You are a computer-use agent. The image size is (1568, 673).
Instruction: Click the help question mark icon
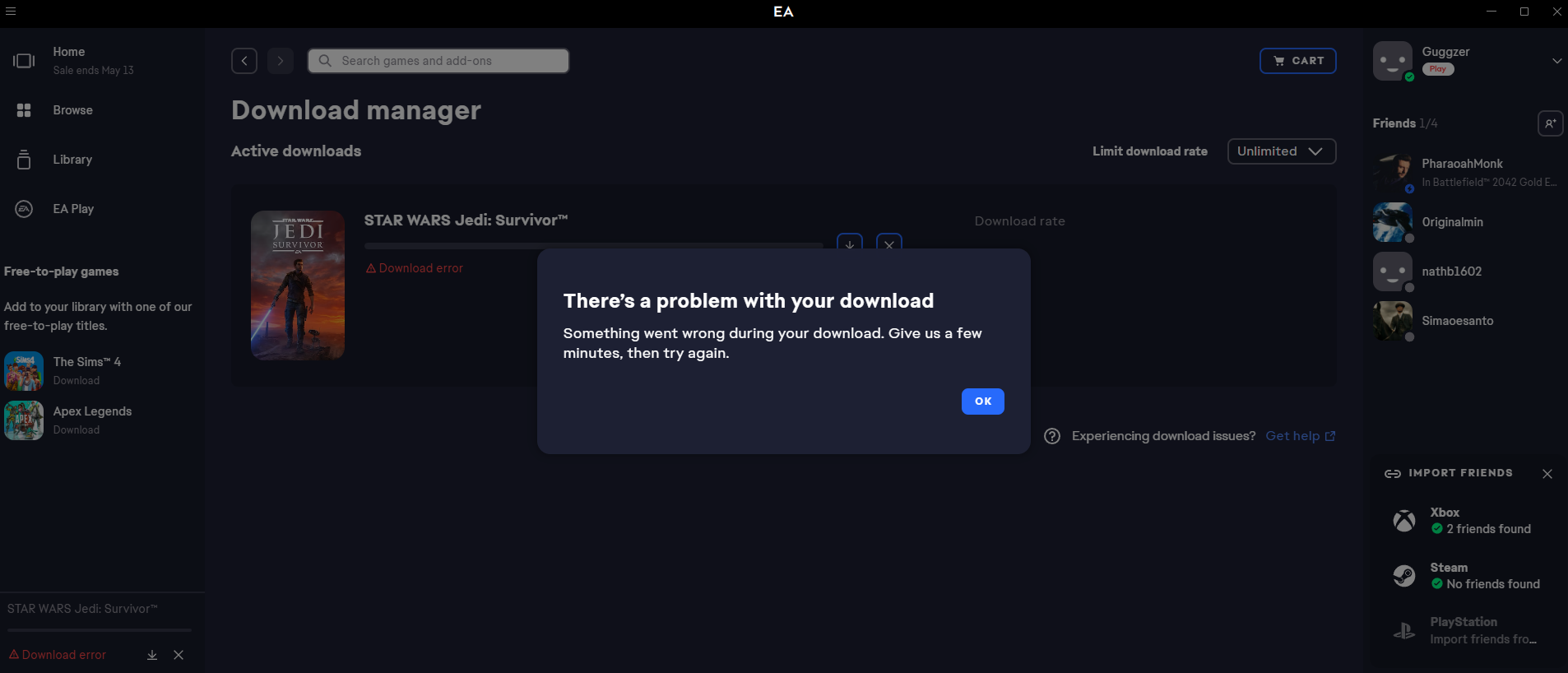(1052, 436)
